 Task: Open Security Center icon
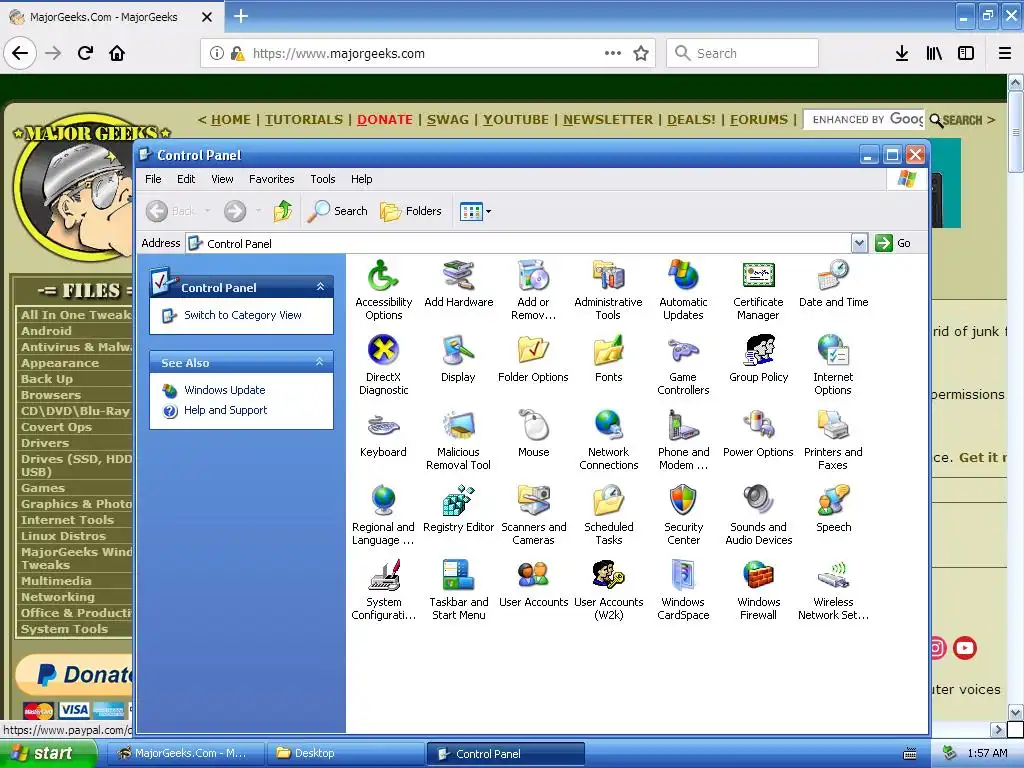(x=683, y=515)
